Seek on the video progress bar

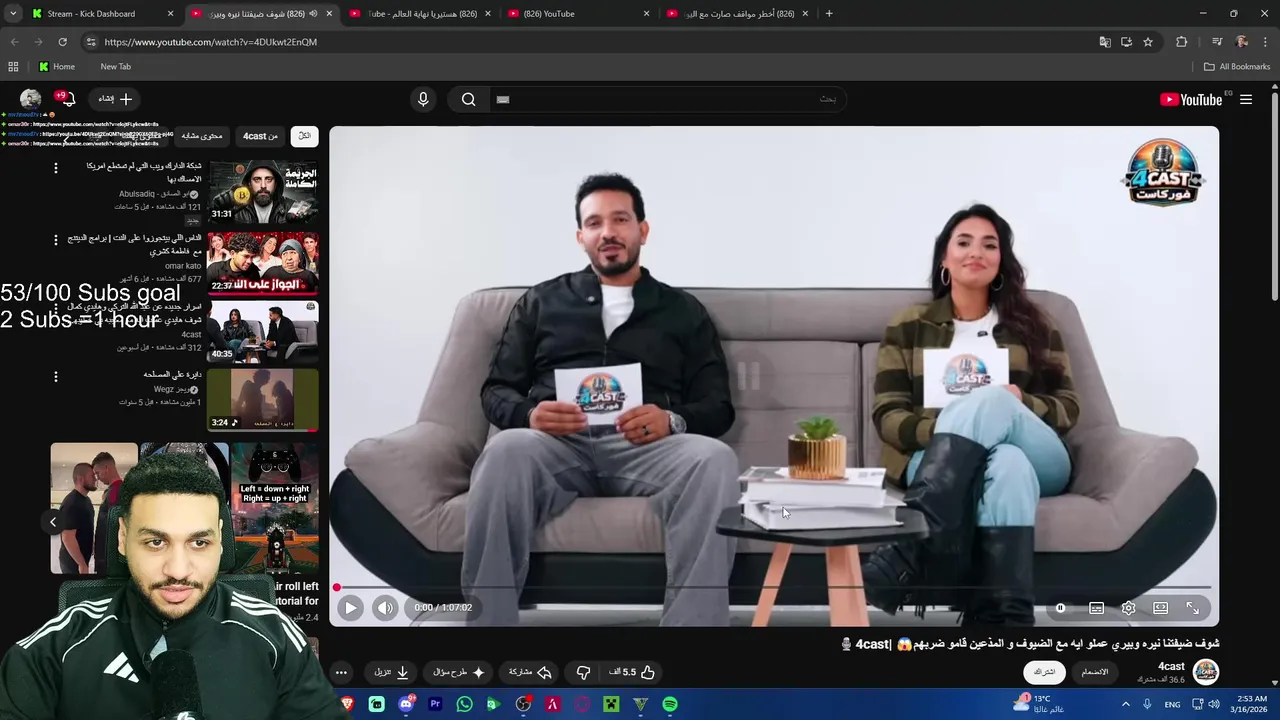point(774,587)
